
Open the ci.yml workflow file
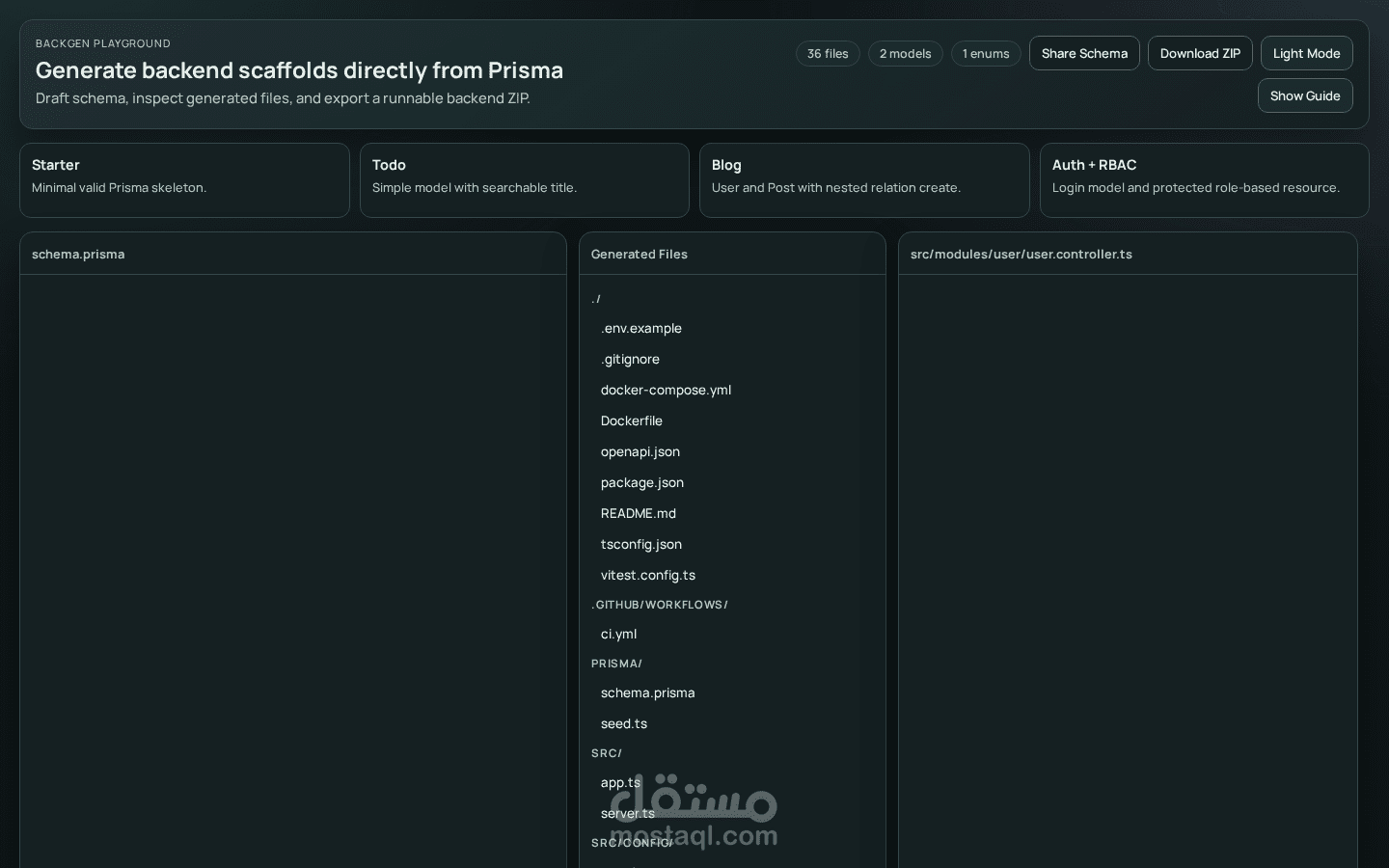(x=618, y=634)
